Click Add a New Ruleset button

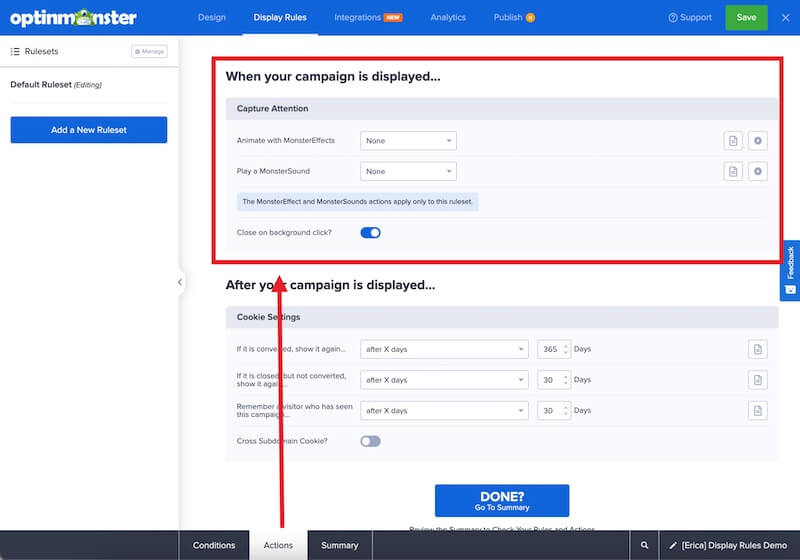(x=89, y=130)
